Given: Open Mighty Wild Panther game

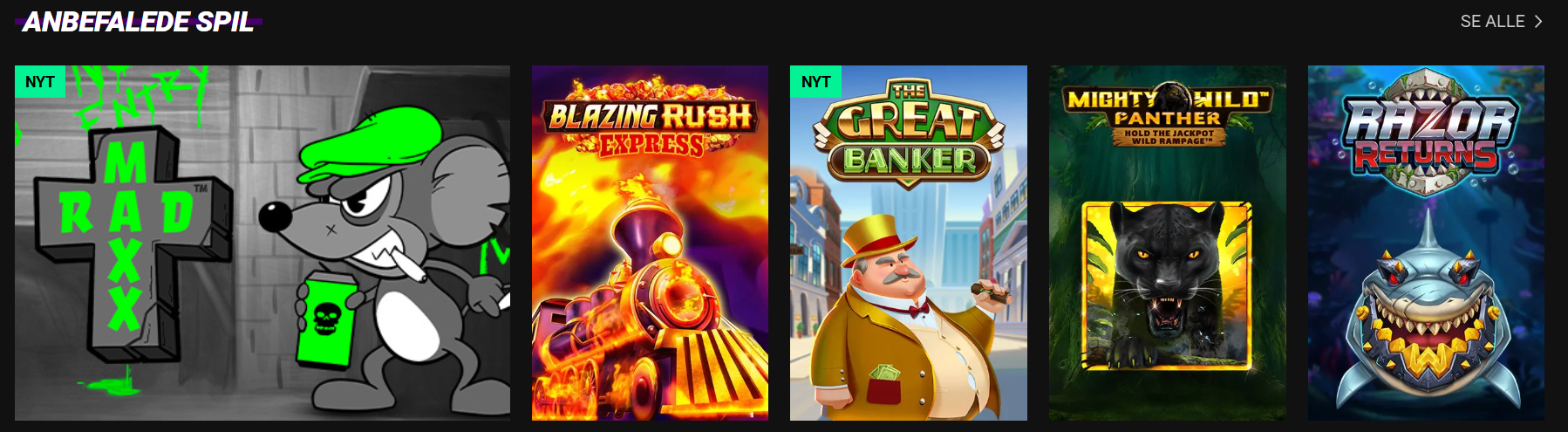Looking at the screenshot, I should 1168,243.
